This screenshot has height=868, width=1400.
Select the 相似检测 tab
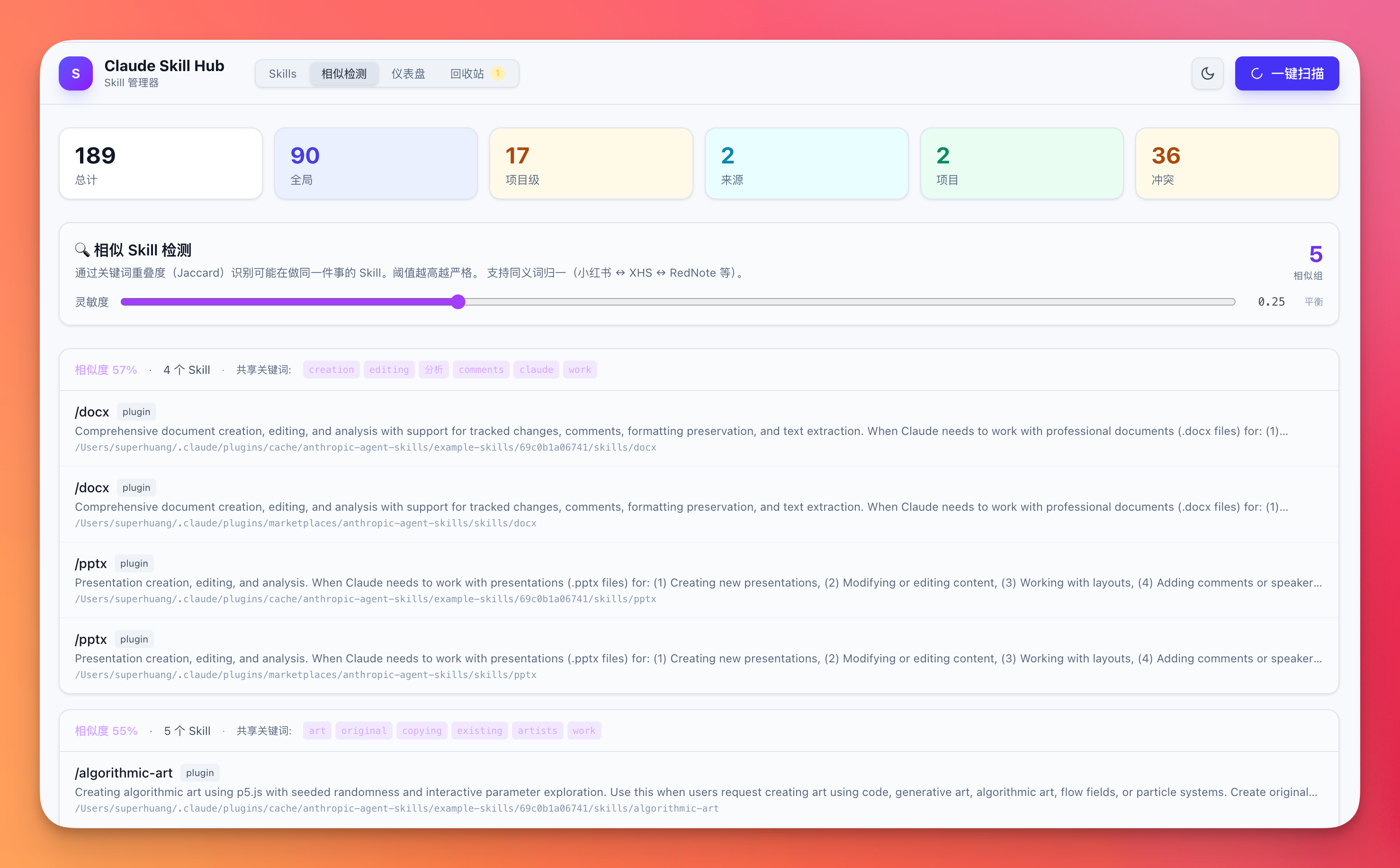pos(344,73)
